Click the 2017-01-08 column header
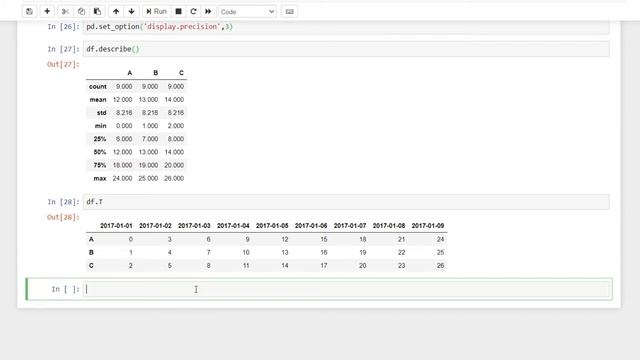 click(389, 226)
